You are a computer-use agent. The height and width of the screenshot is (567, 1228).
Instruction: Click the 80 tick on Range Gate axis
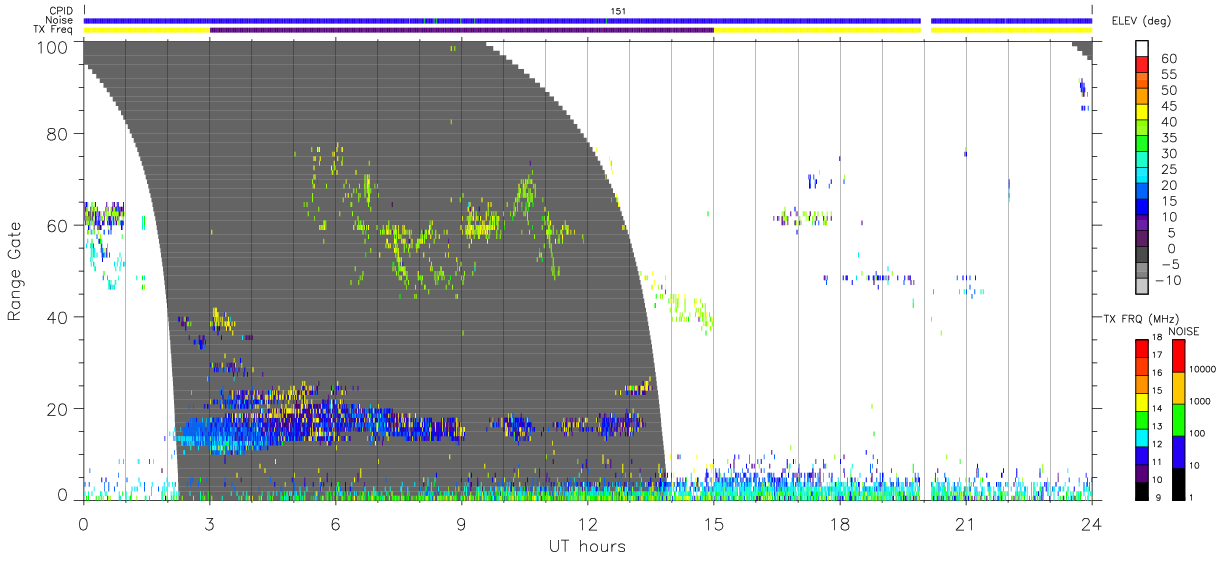point(59,134)
